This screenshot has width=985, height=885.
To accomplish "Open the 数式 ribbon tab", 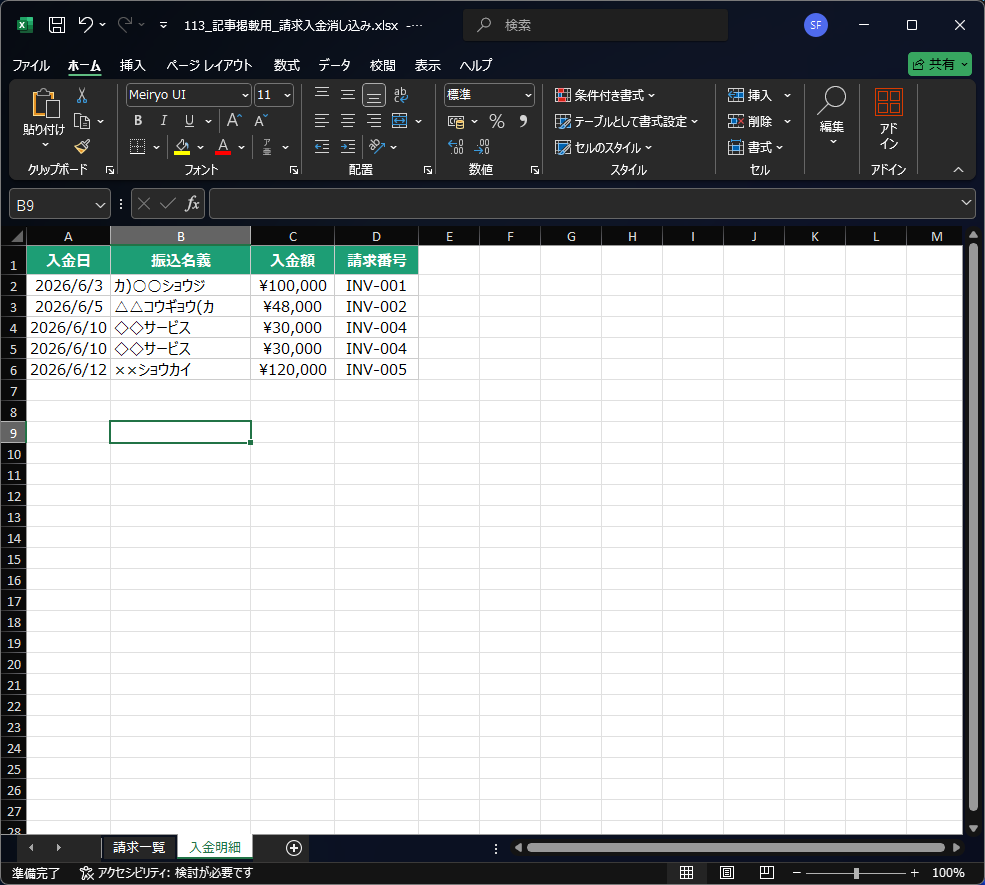I will (286, 65).
